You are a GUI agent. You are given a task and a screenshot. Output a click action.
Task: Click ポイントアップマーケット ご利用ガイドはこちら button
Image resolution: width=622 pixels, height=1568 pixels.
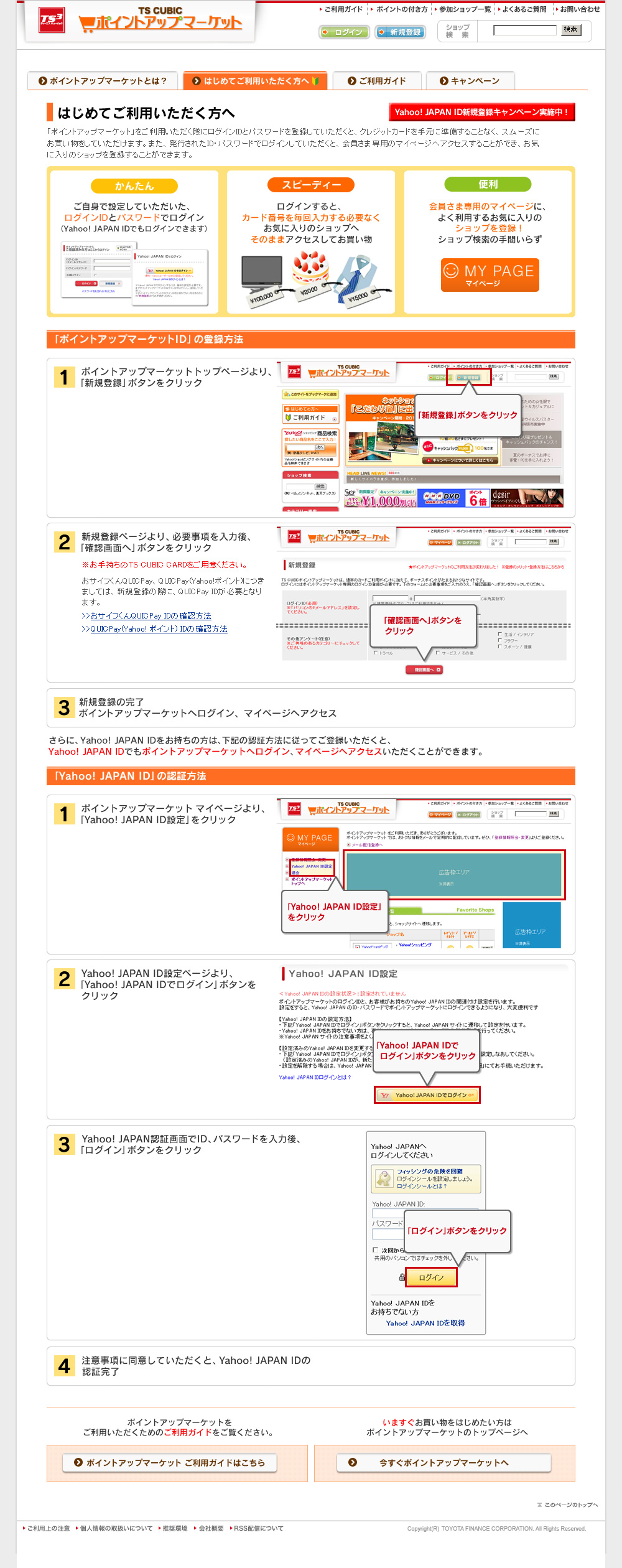click(x=170, y=1462)
